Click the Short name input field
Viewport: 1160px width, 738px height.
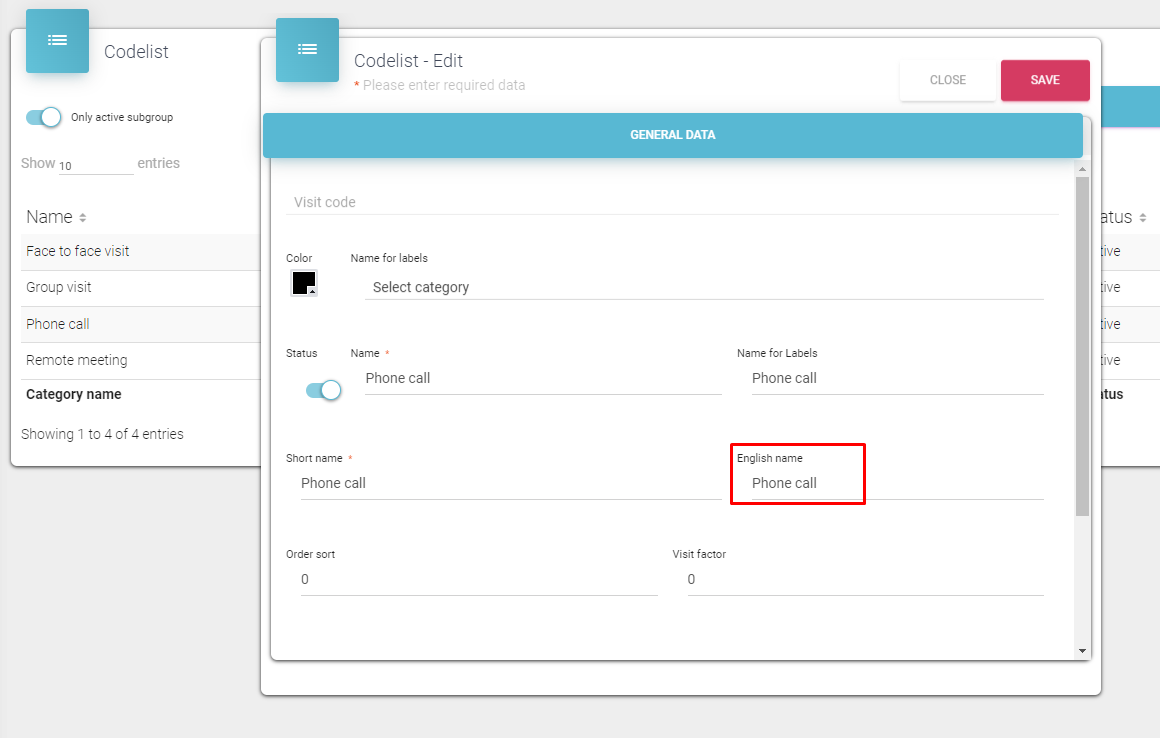[510, 483]
